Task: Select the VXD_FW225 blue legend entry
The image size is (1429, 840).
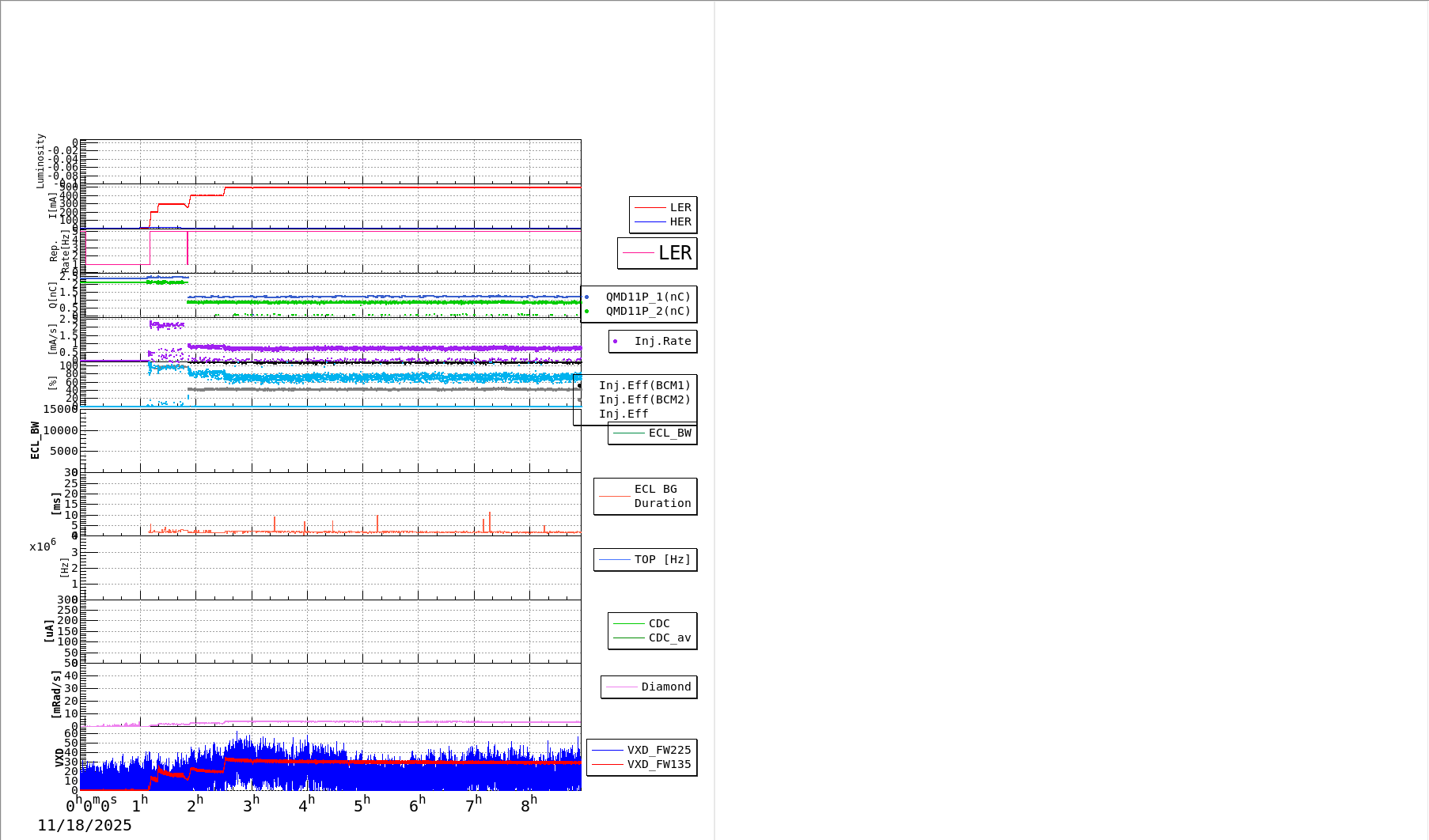Action: click(x=642, y=751)
